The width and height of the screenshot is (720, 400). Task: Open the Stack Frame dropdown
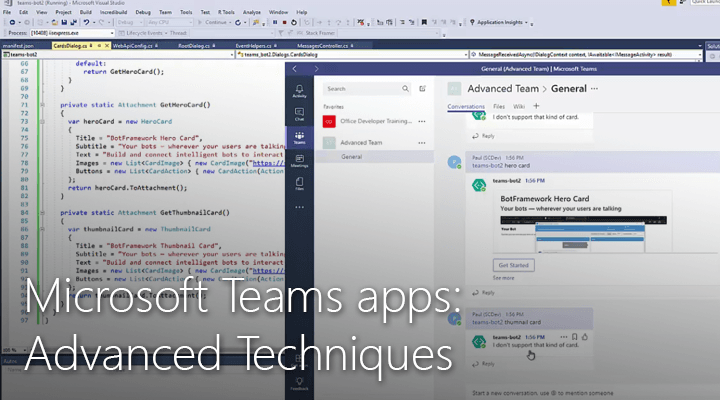[389, 33]
